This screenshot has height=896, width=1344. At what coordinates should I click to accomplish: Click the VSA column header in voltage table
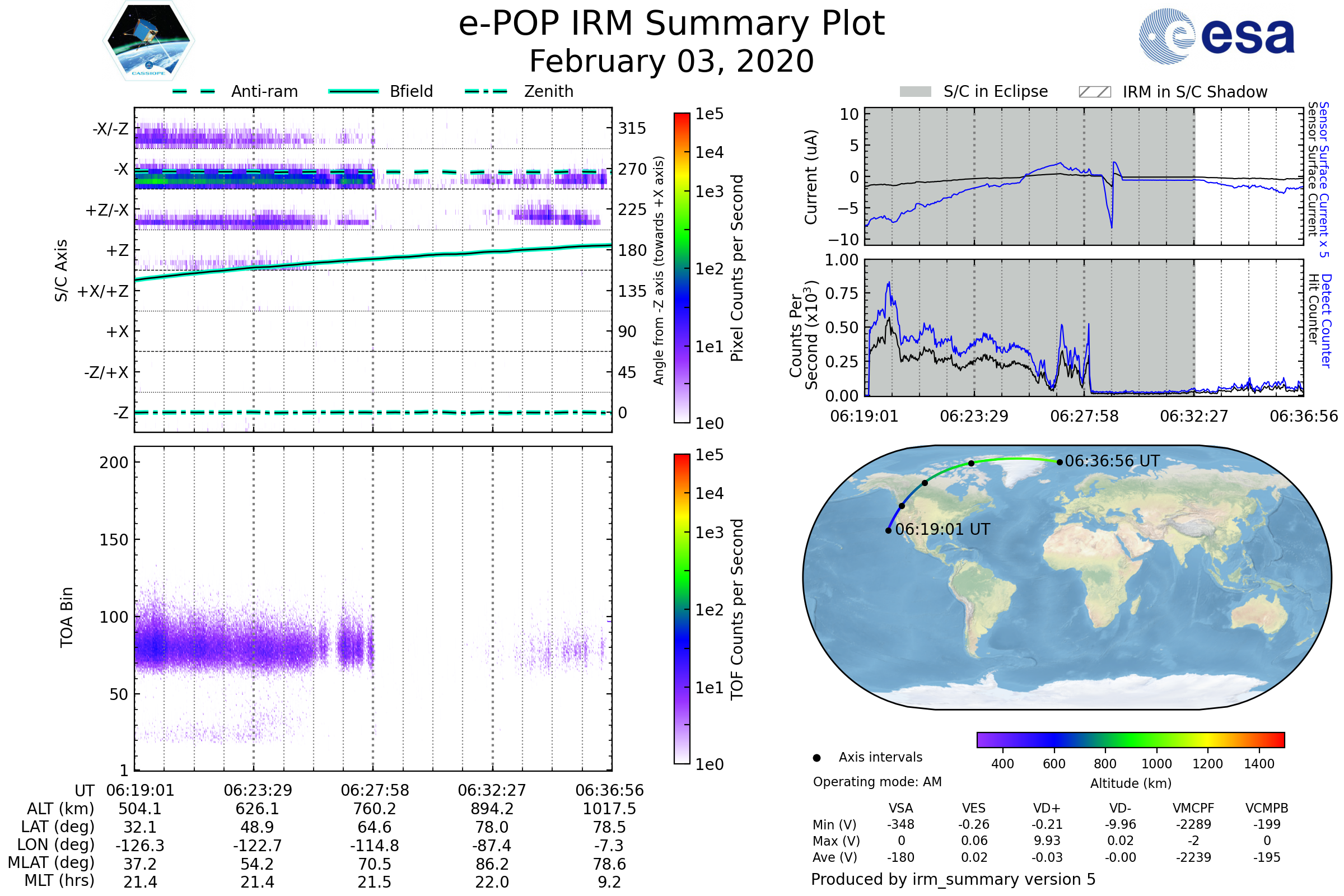coord(900,808)
